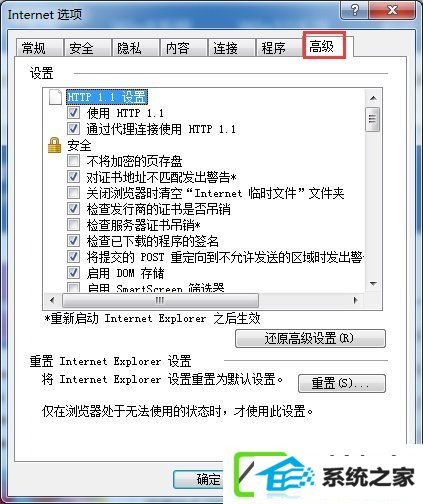Image resolution: width=423 pixels, height=504 pixels.
Task: Click the 重置(S)... button
Action: 342,383
